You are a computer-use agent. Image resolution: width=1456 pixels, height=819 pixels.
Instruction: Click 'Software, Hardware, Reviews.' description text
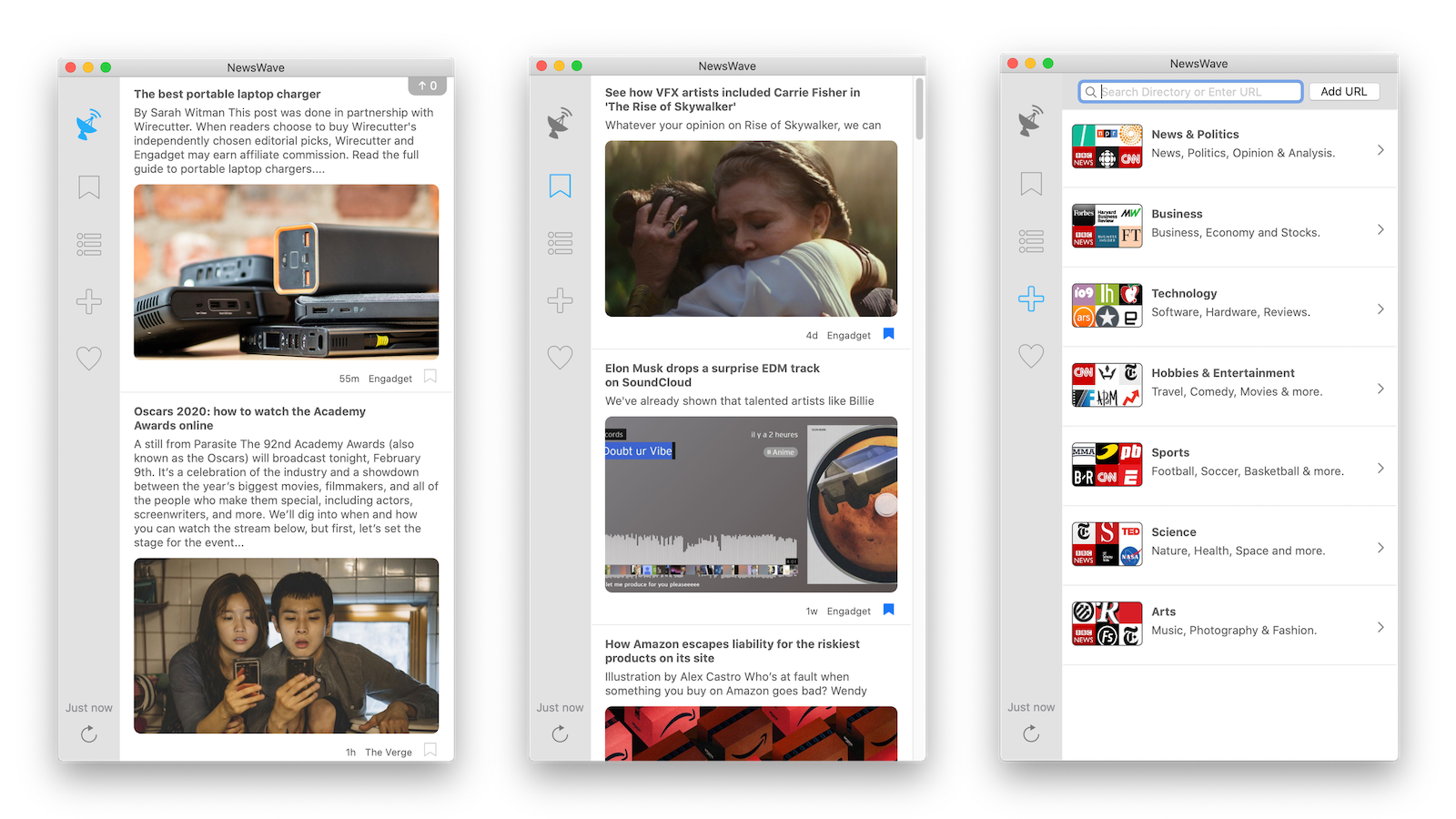point(1230,312)
